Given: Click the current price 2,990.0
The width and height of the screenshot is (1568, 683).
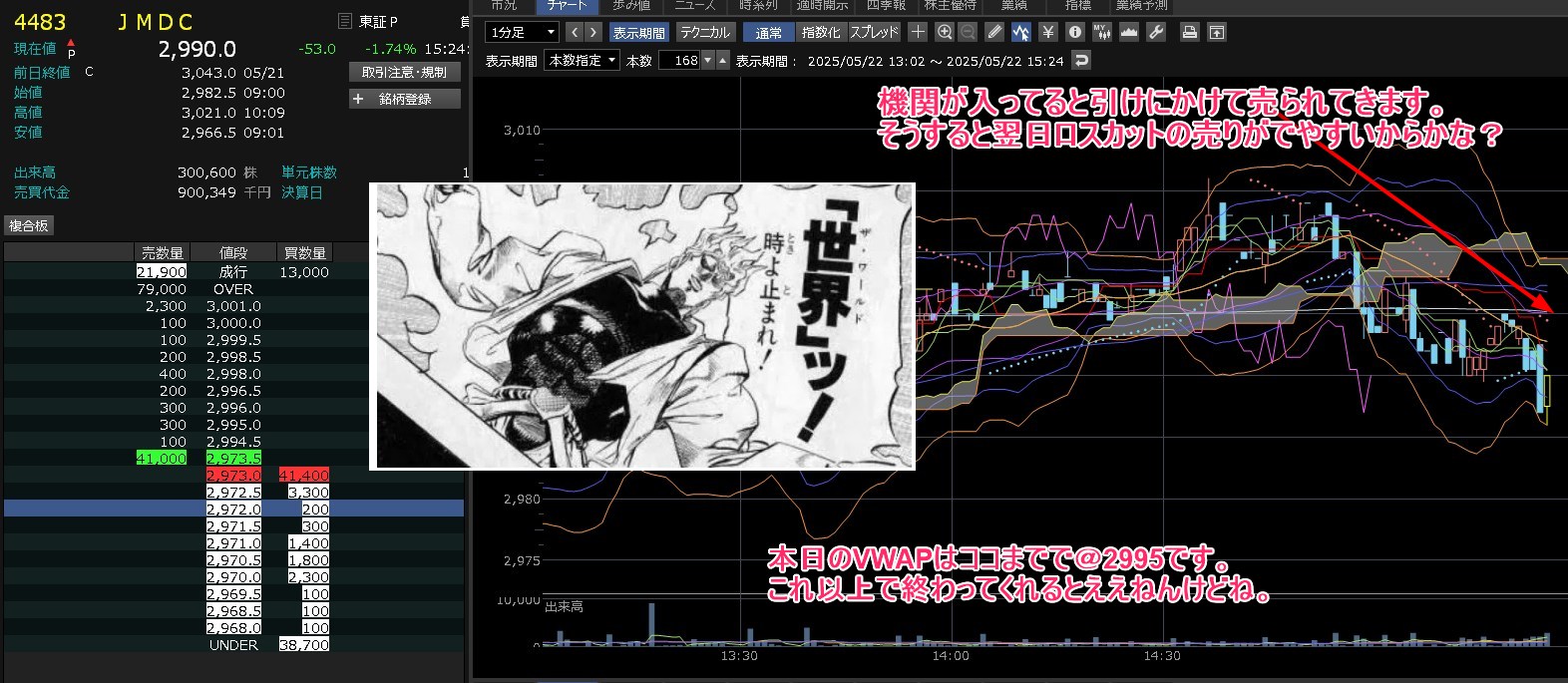Looking at the screenshot, I should 197,49.
